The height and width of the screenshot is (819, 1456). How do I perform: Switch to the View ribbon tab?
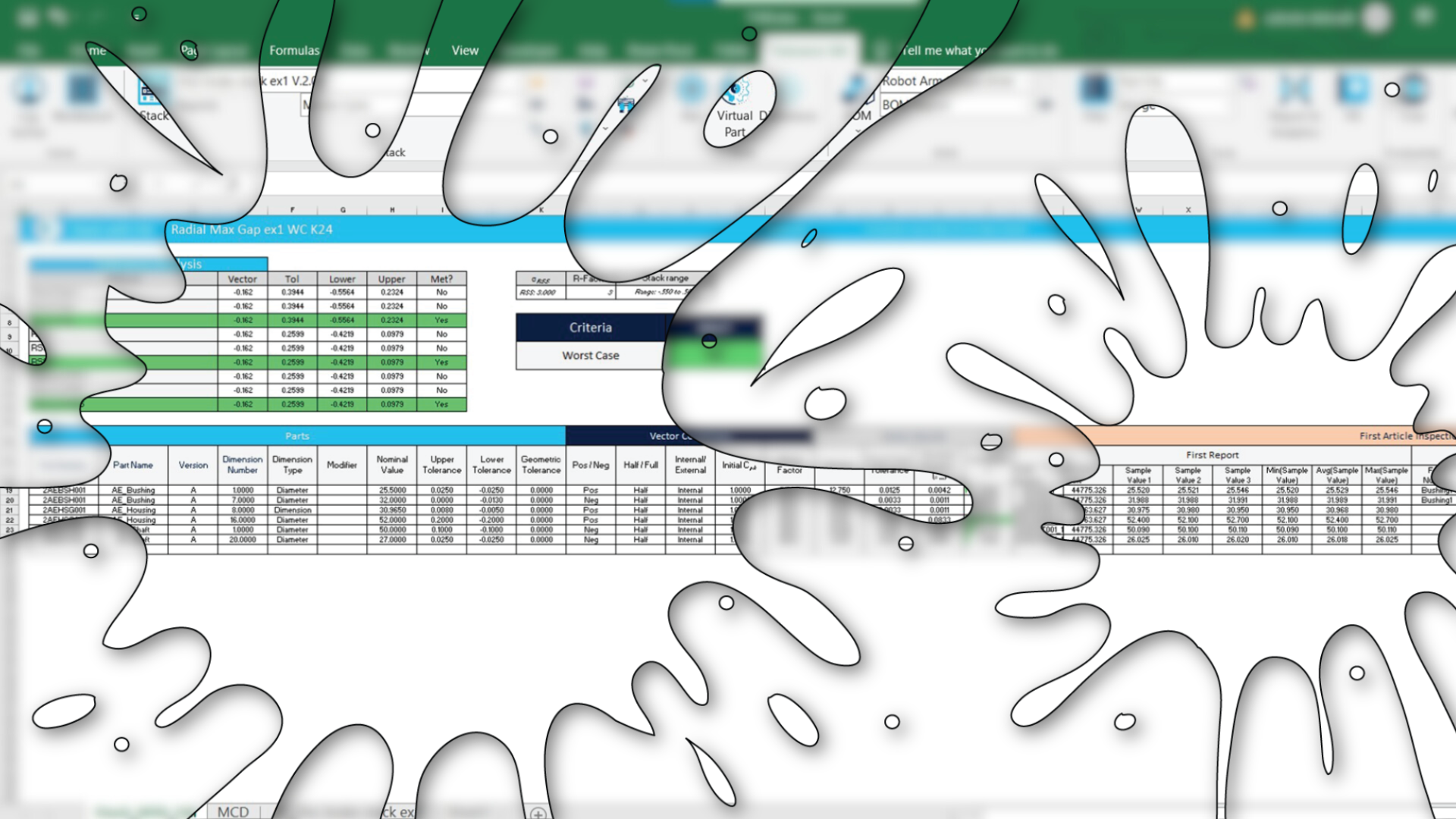tap(465, 50)
